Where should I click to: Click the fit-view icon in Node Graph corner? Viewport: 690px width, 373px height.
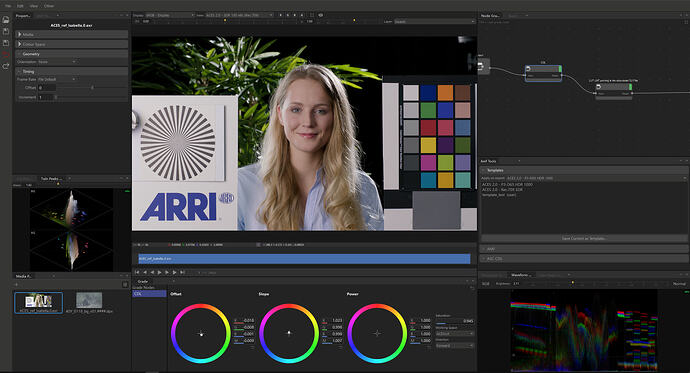point(686,22)
